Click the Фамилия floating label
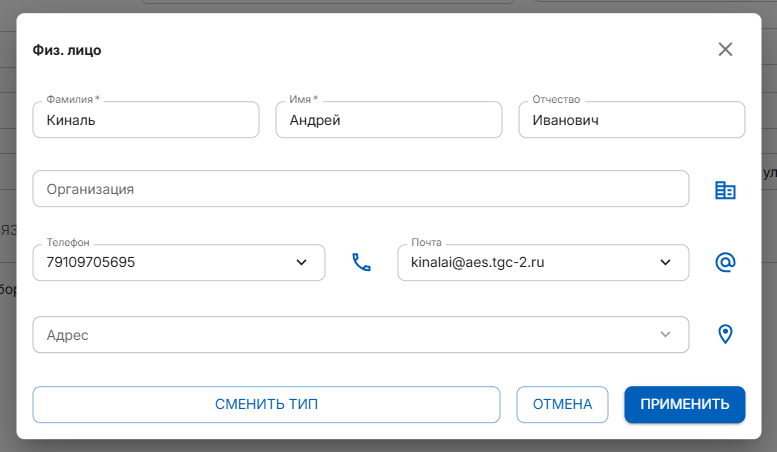 click(x=72, y=100)
